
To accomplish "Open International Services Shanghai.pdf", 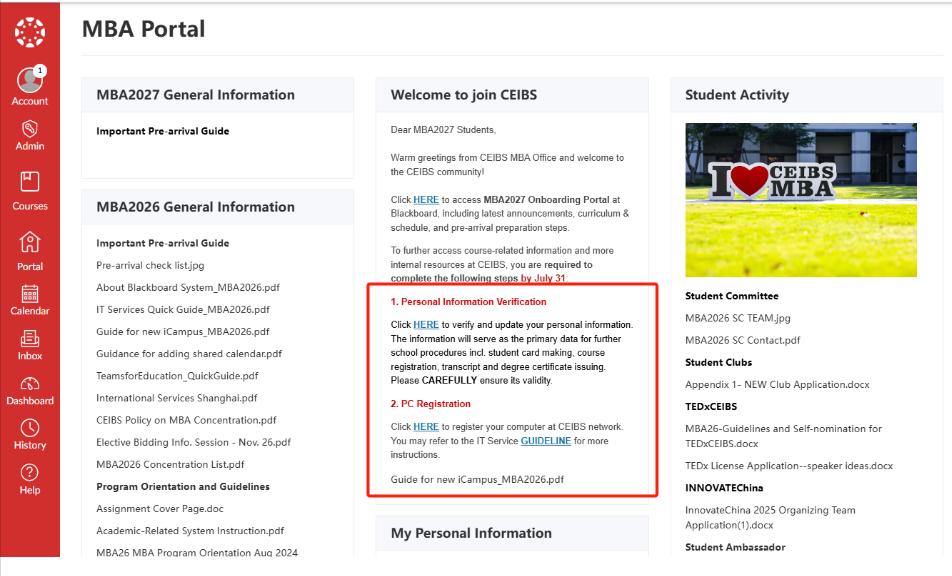I will 177,398.
